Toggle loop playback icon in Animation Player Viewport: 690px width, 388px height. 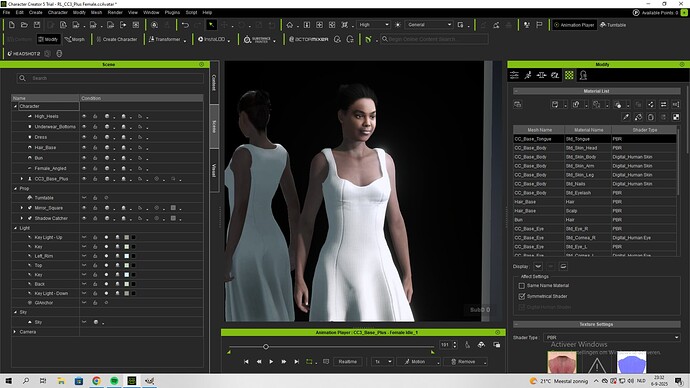point(309,362)
